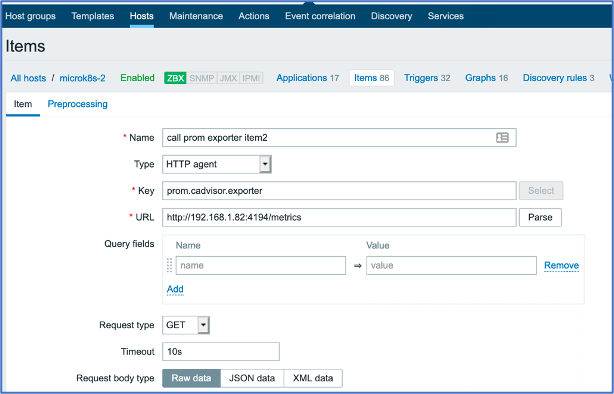The image size is (614, 394).
Task: Click the ZBX availability badge
Action: (175, 78)
